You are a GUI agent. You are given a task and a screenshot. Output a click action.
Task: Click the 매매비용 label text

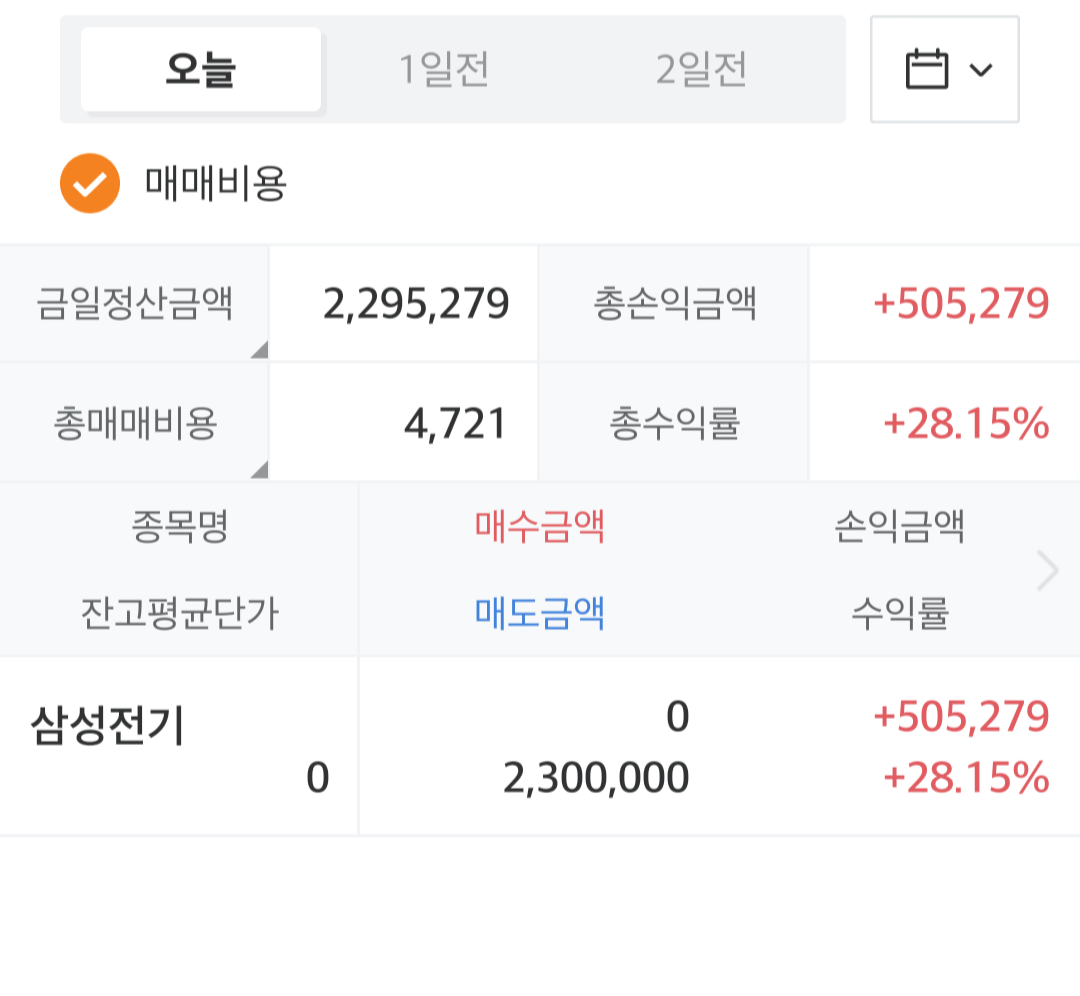pyautogui.click(x=216, y=184)
